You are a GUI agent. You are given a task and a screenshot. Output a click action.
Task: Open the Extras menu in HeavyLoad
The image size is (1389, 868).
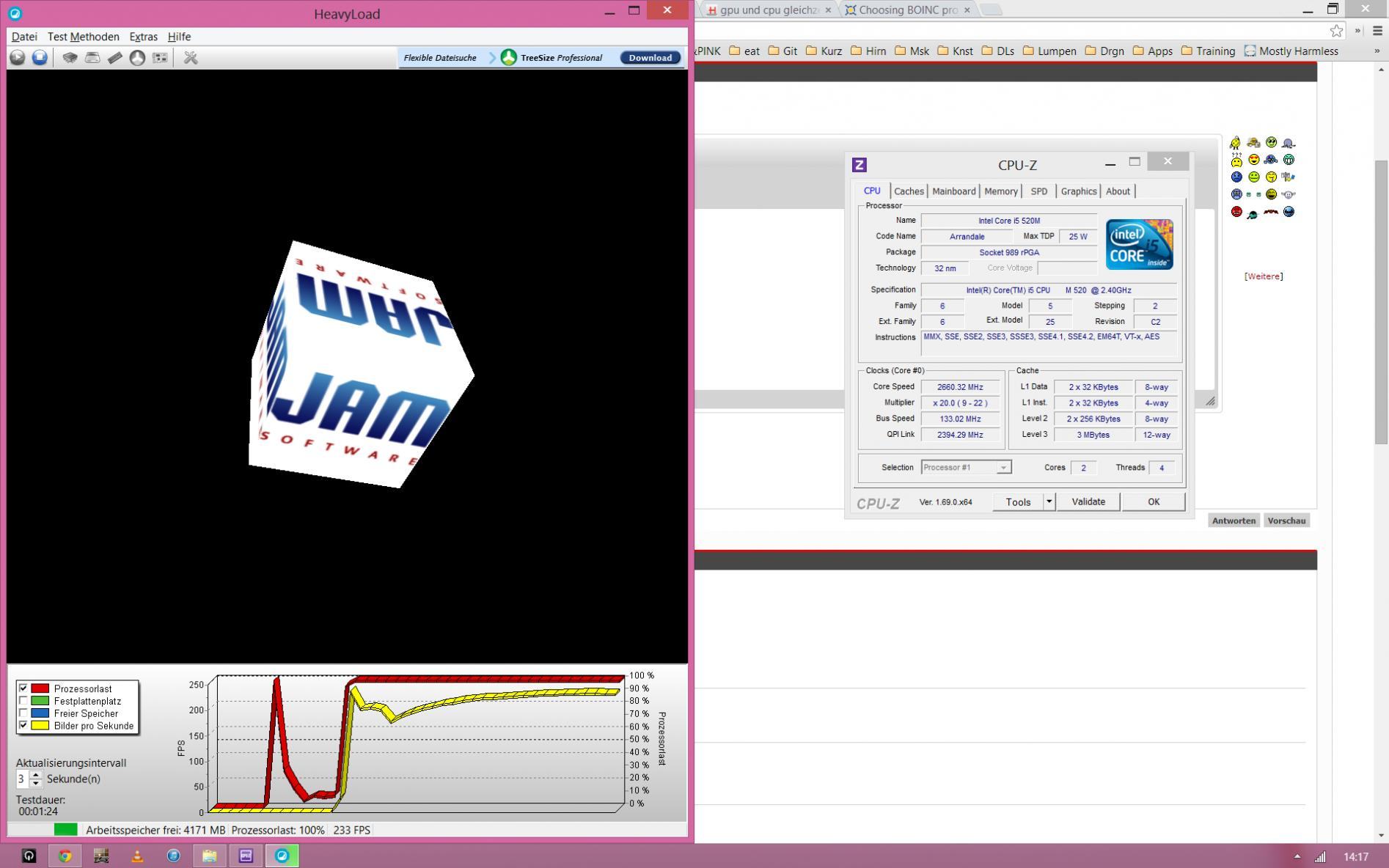[x=143, y=37]
